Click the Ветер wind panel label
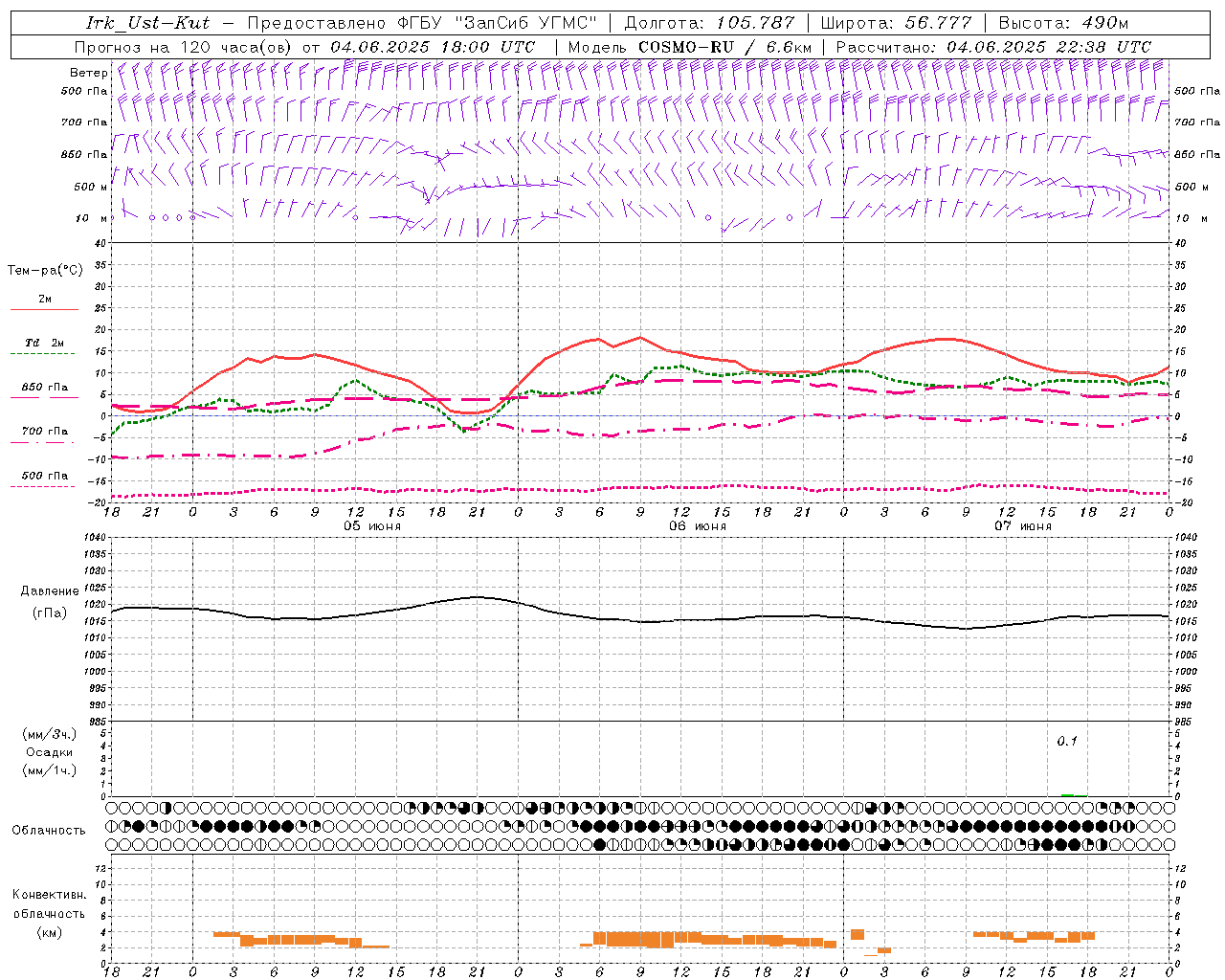Image resolution: width=1225 pixels, height=980 pixels. pyautogui.click(x=88, y=73)
